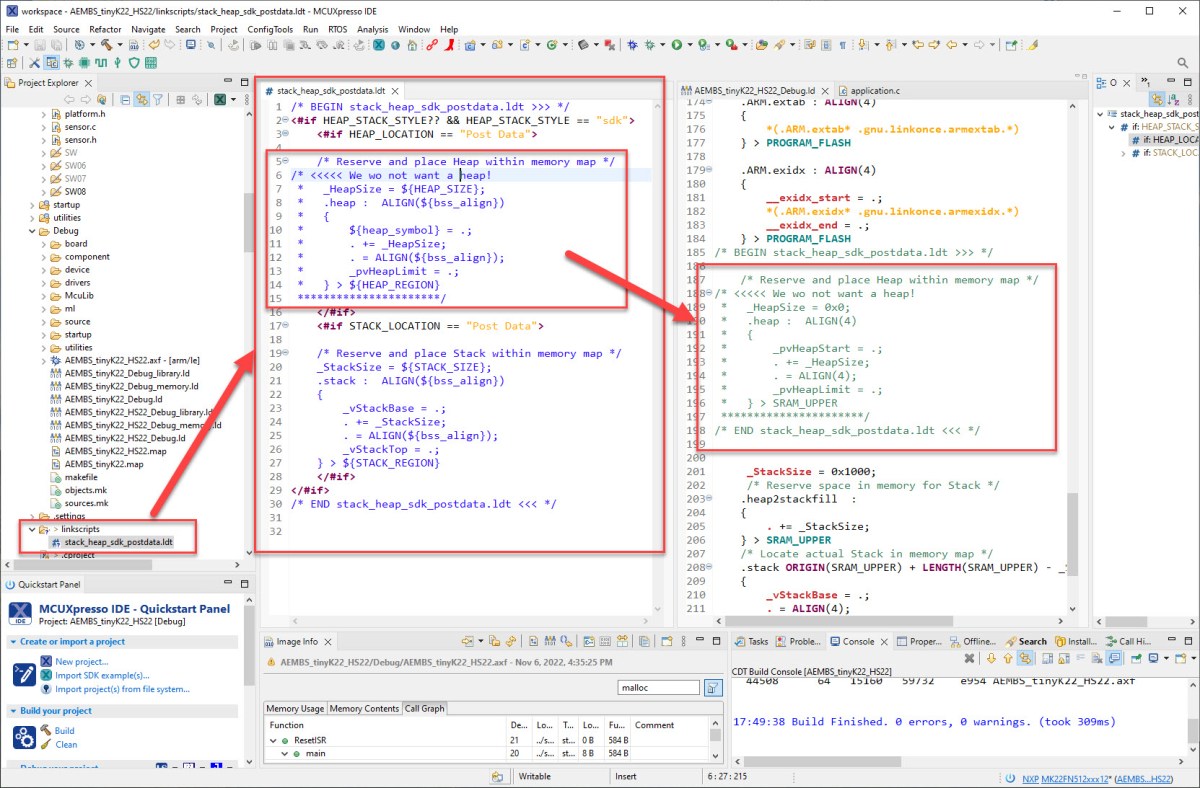
Task: Activate the Filter funnel in Project Explorer
Action: (158, 99)
